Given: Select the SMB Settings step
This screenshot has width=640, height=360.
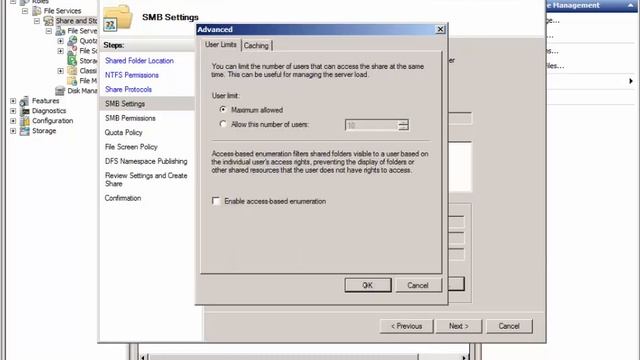Looking at the screenshot, I should coord(125,104).
